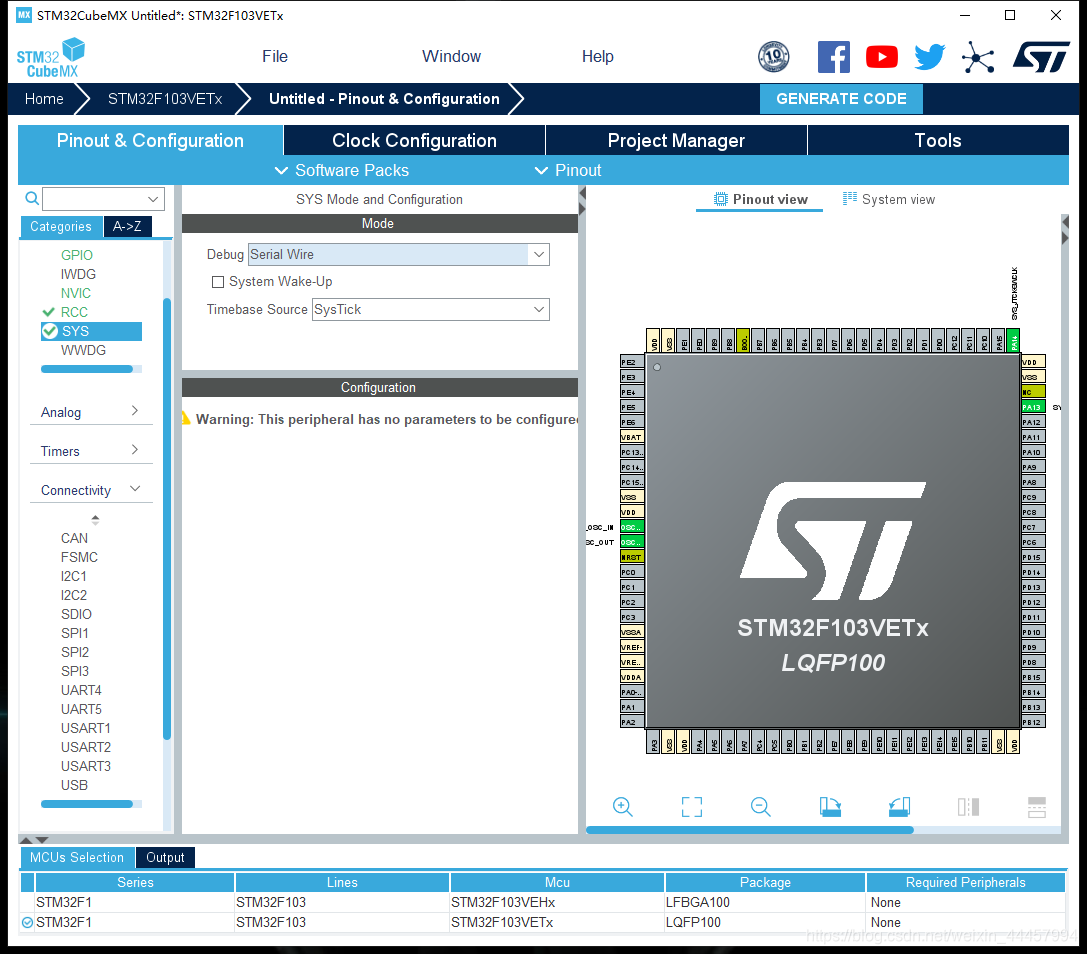The image size is (1087, 954).
Task: Switch to Tools tab
Action: [x=938, y=140]
